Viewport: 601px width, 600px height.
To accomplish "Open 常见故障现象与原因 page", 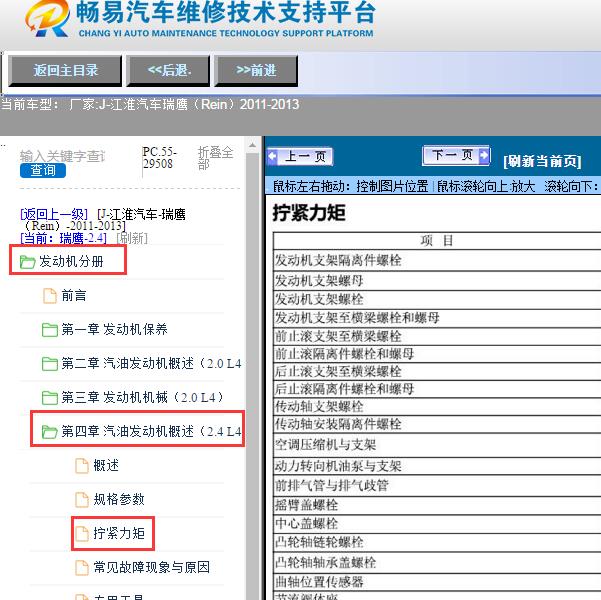I will [x=152, y=567].
